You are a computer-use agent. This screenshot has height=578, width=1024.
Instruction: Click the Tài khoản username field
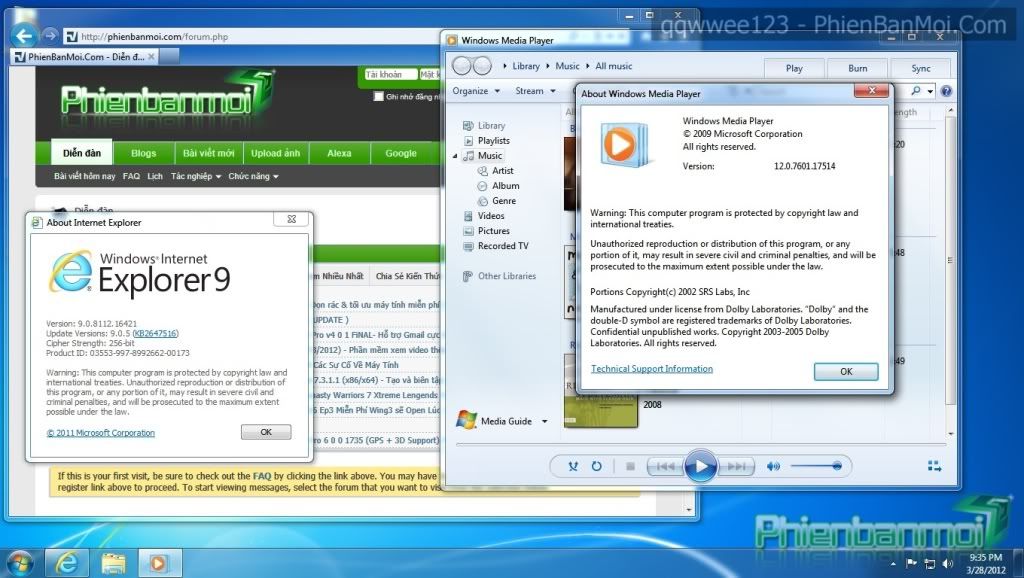pos(391,74)
